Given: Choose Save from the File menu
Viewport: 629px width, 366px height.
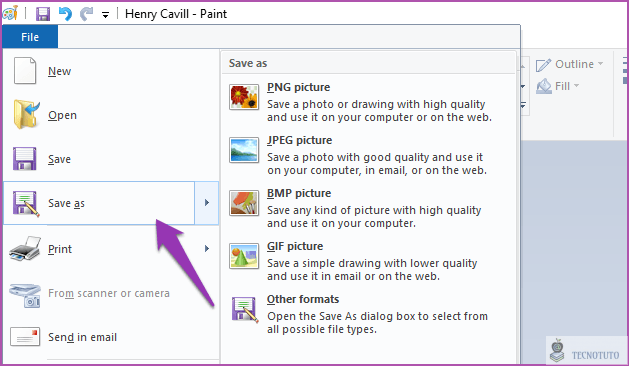Looking at the screenshot, I should (x=111, y=159).
